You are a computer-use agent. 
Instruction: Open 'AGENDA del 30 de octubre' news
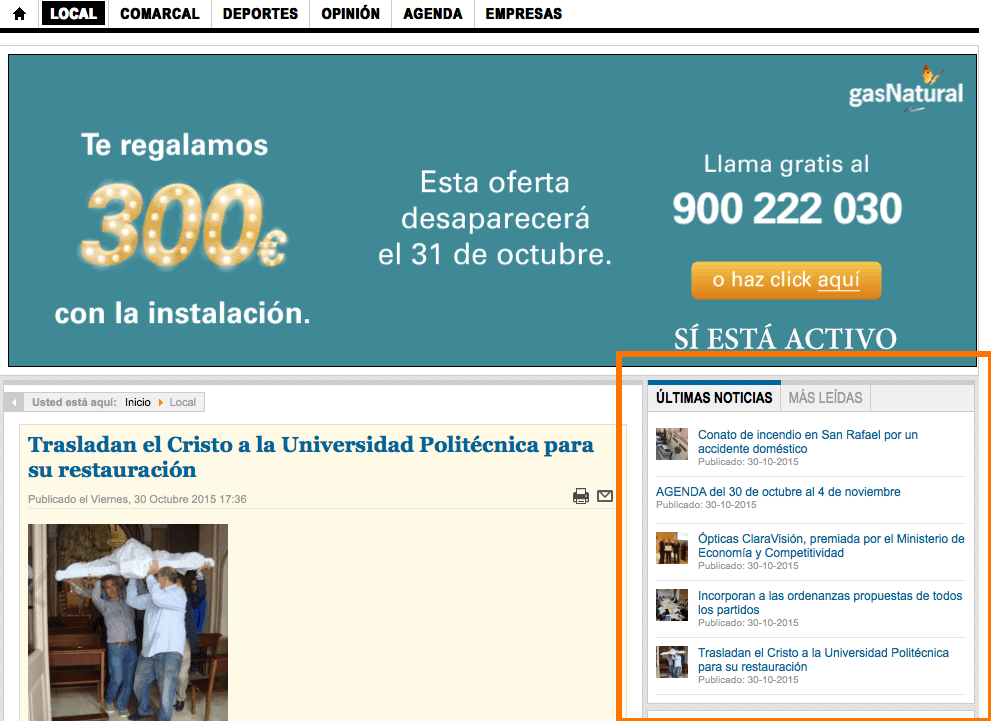point(778,492)
